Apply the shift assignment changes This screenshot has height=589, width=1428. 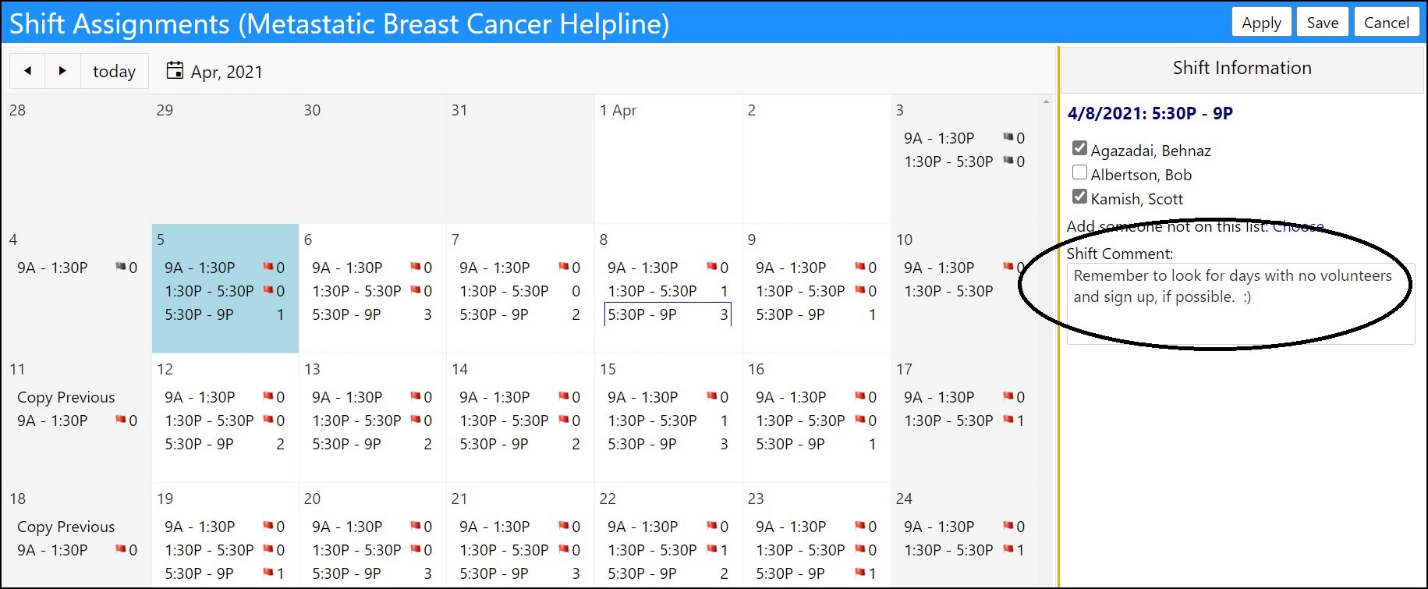pyautogui.click(x=1261, y=22)
